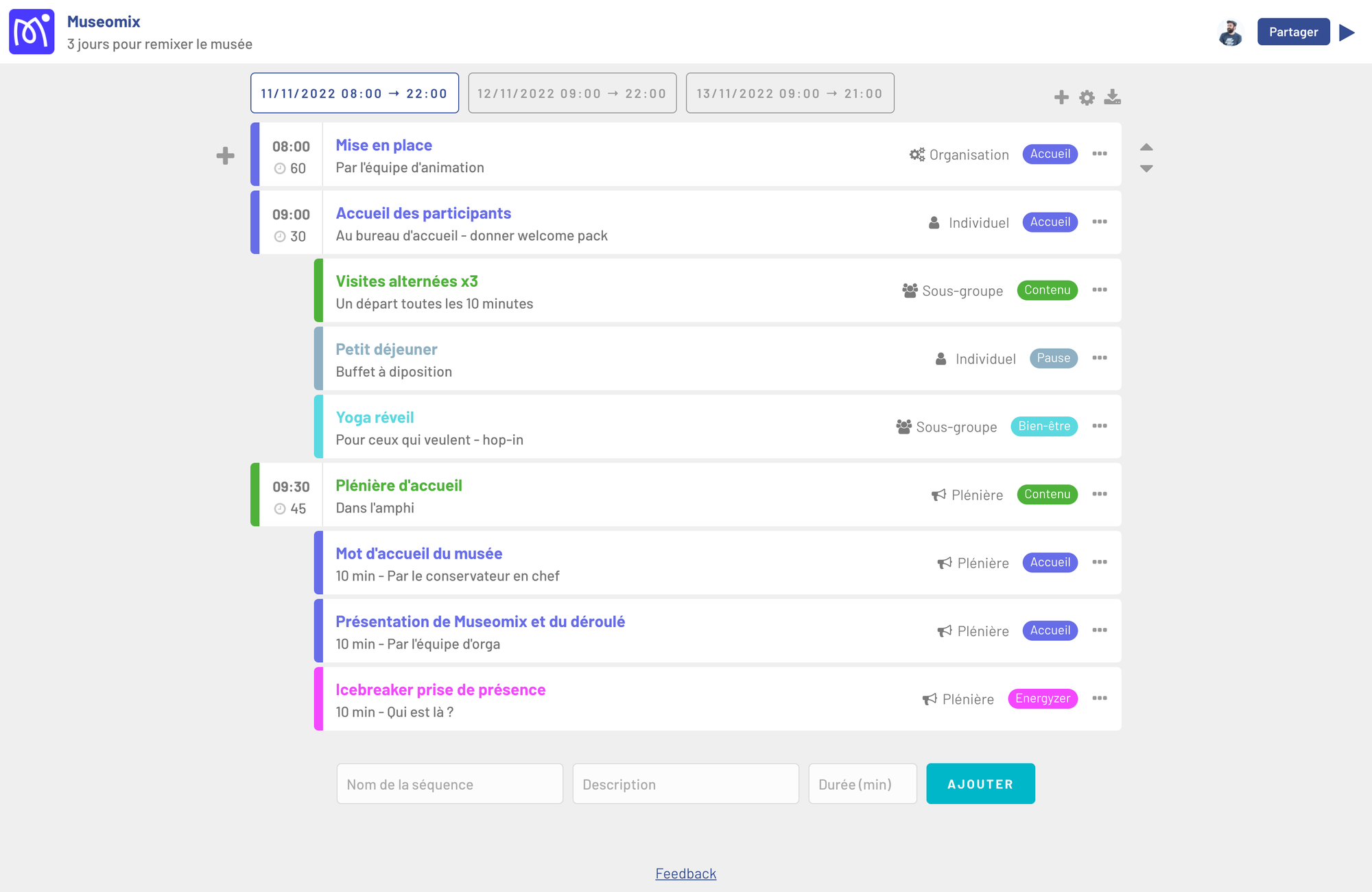
Task: Click the Partager button
Action: click(x=1293, y=32)
